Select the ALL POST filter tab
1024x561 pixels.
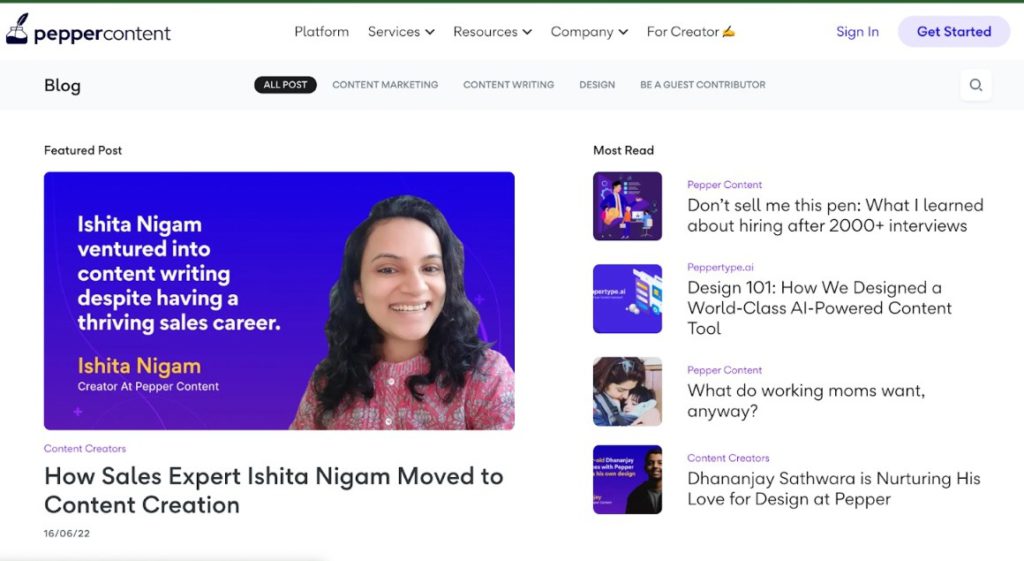(285, 85)
